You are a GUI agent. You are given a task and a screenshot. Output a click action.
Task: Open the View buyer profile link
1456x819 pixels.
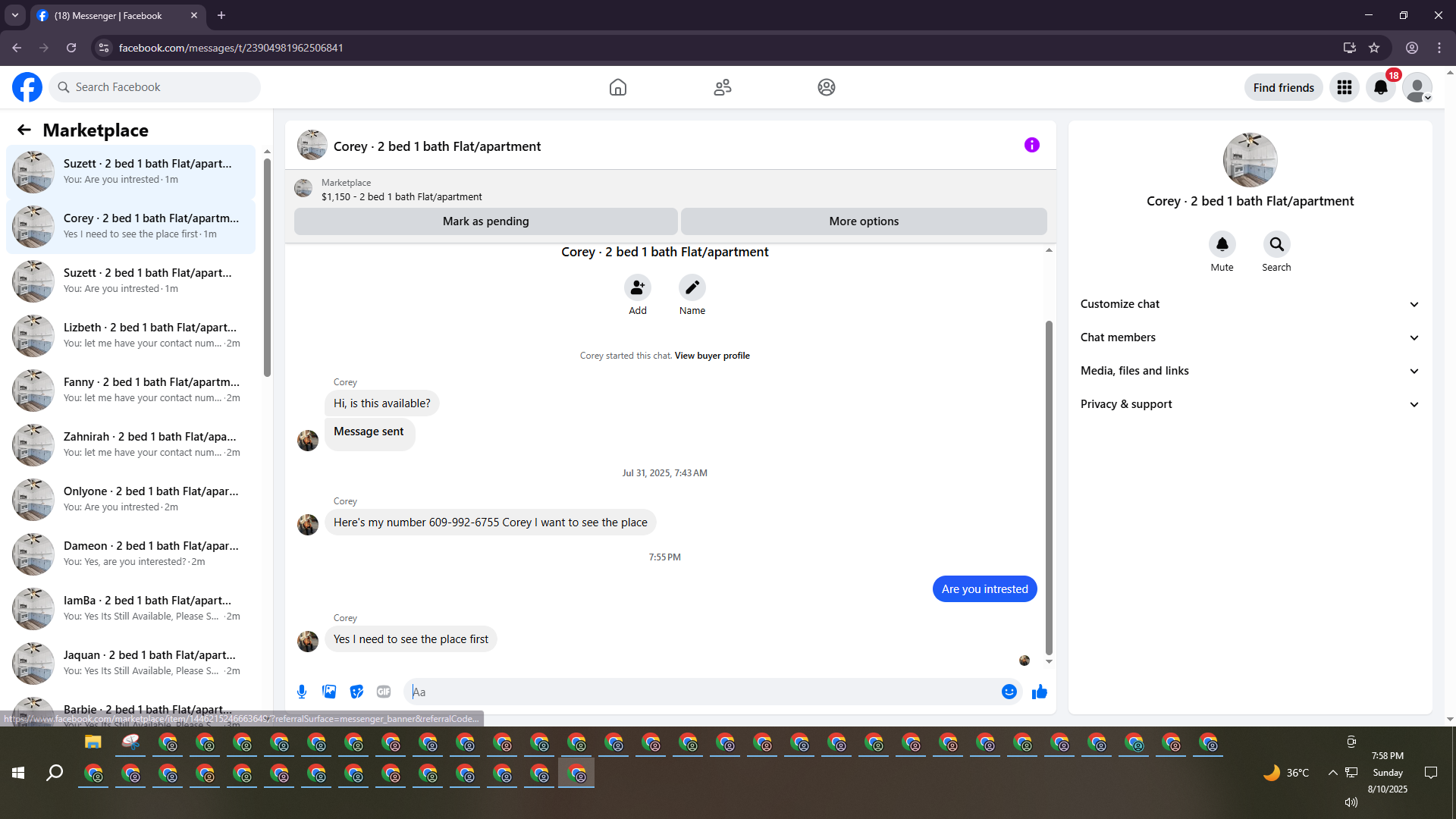(711, 356)
